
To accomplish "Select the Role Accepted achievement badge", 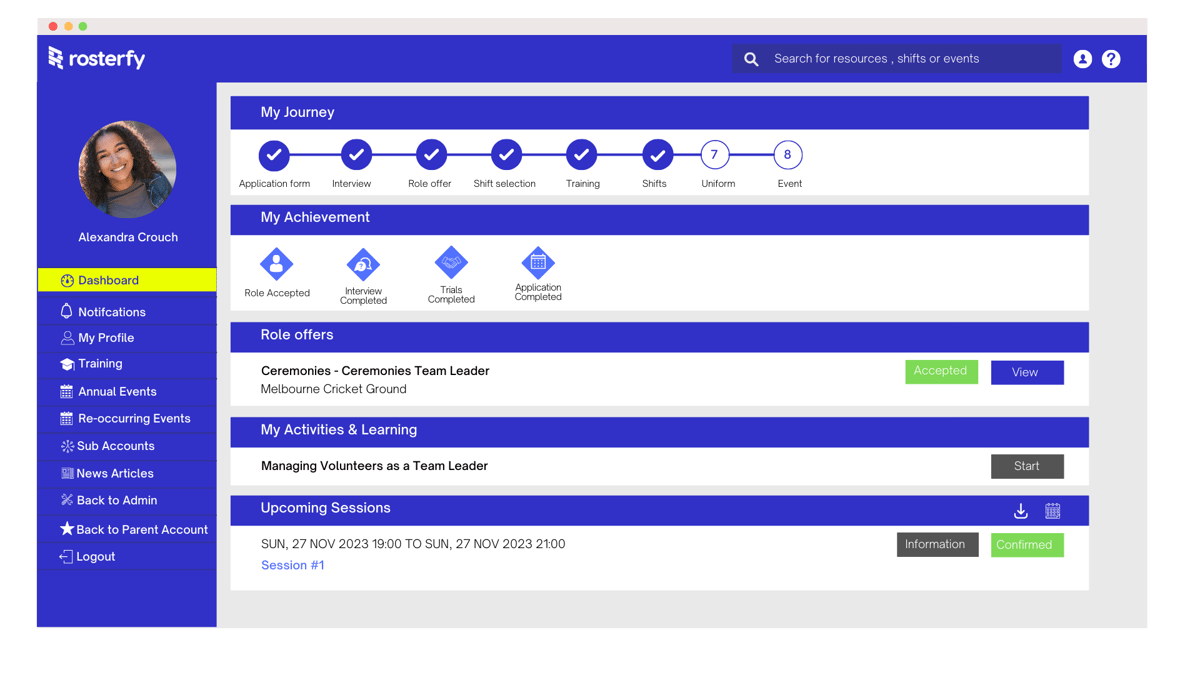I will [277, 263].
